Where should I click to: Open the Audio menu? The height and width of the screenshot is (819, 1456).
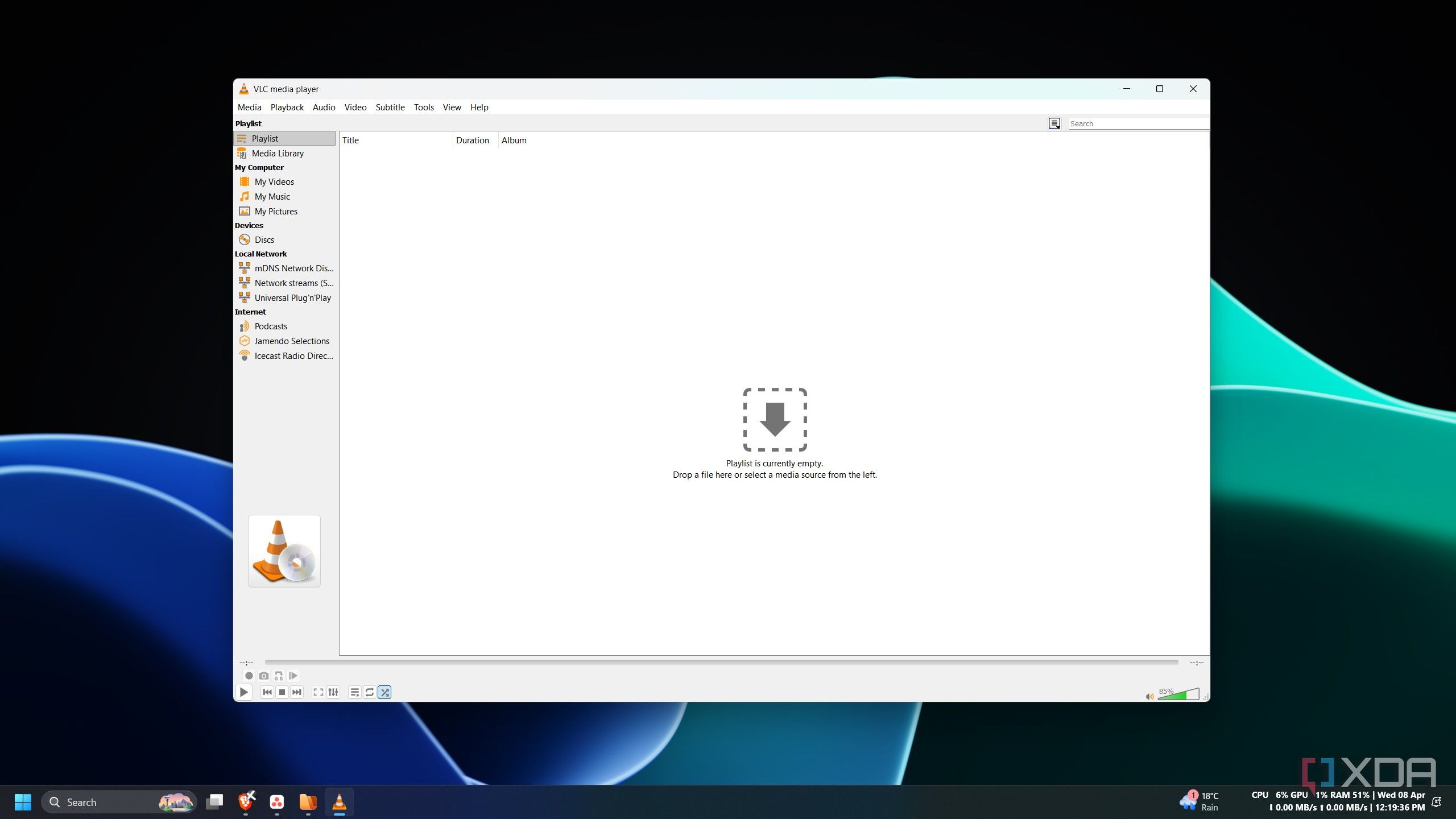[324, 107]
